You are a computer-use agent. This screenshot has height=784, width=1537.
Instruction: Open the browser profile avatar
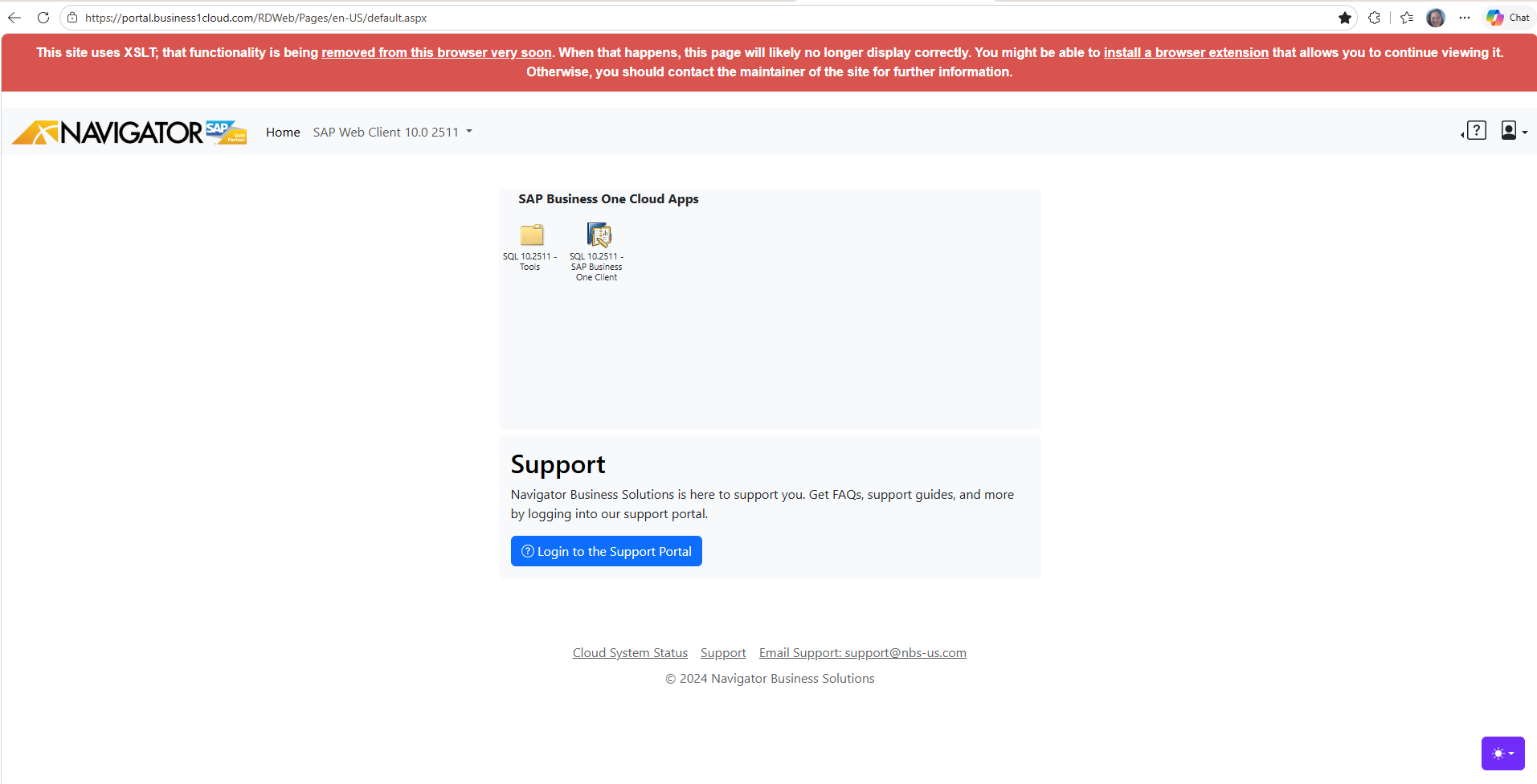pyautogui.click(x=1436, y=18)
